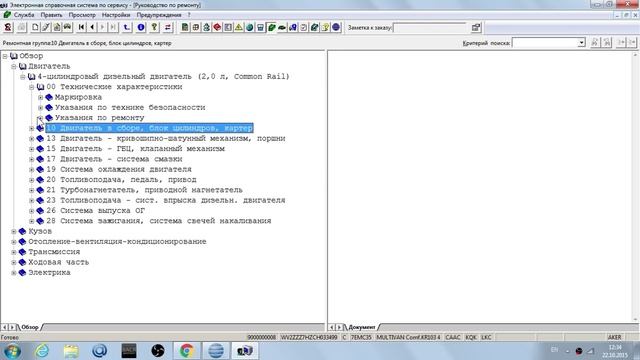The image size is (640, 360).
Task: Click the highlighted green book toolbar icon
Action: [x=271, y=27]
